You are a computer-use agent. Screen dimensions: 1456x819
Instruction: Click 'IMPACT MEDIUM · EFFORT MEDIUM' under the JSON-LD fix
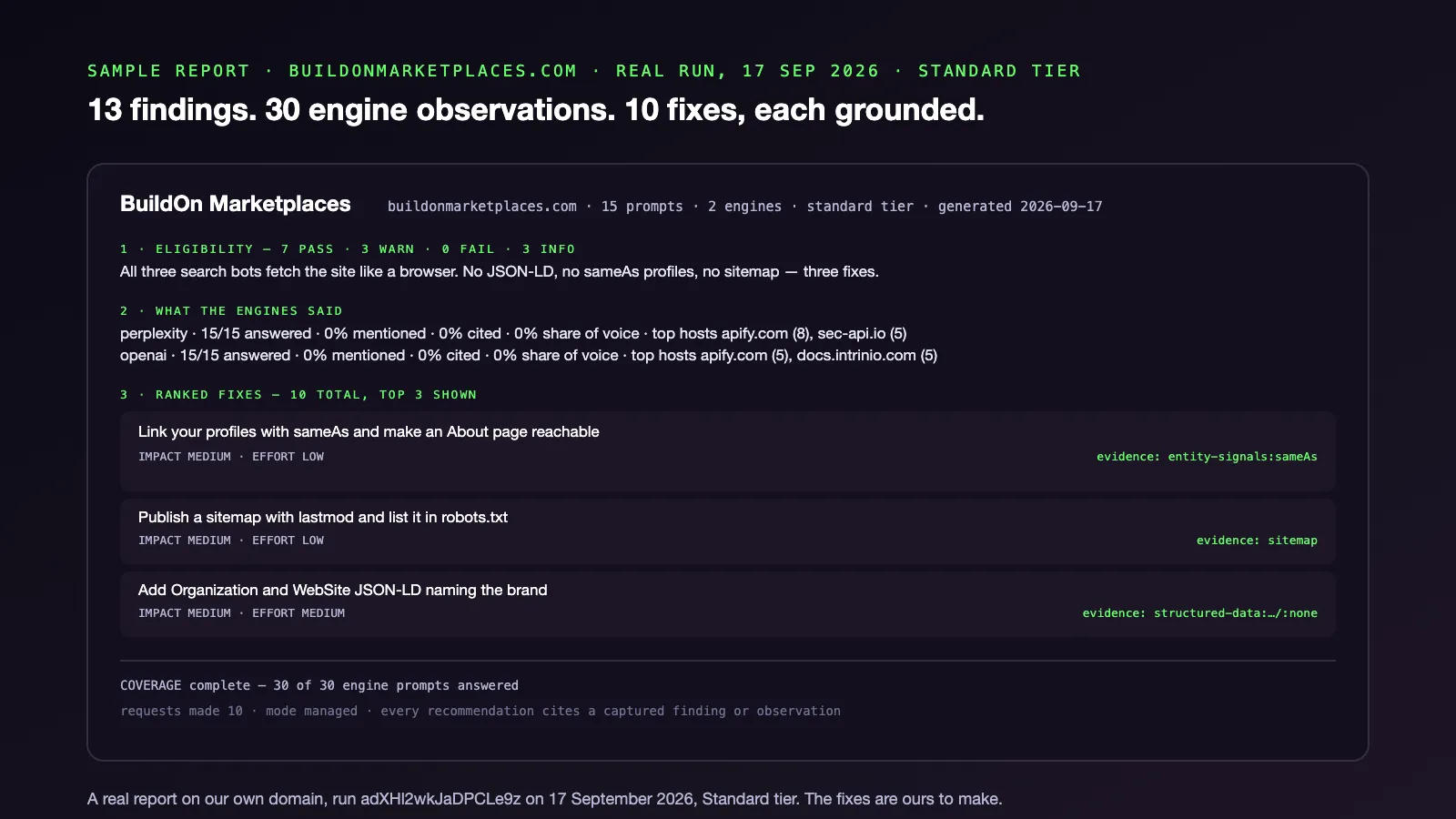click(242, 613)
